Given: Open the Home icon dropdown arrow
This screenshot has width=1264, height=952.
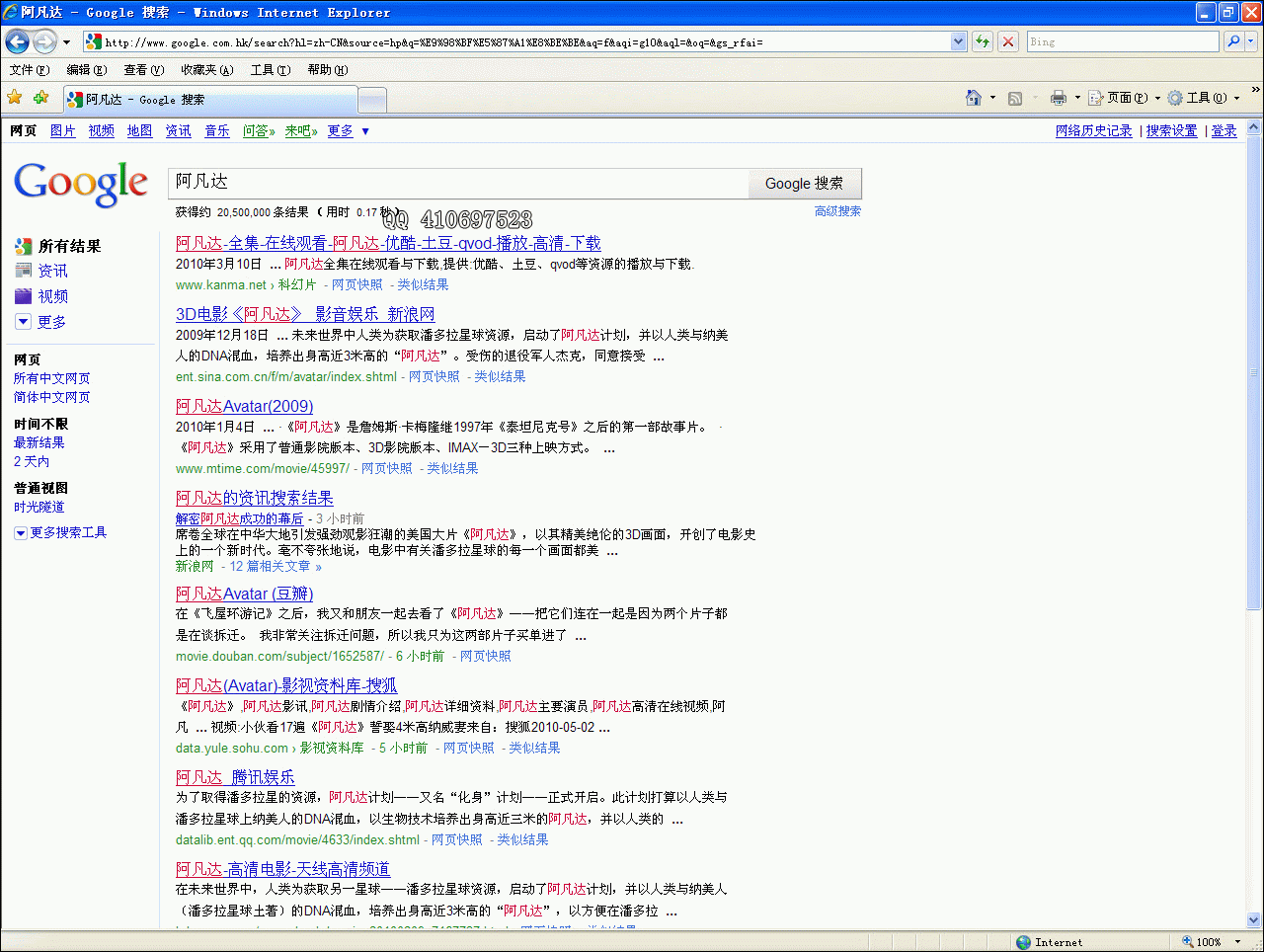Looking at the screenshot, I should pos(992,98).
